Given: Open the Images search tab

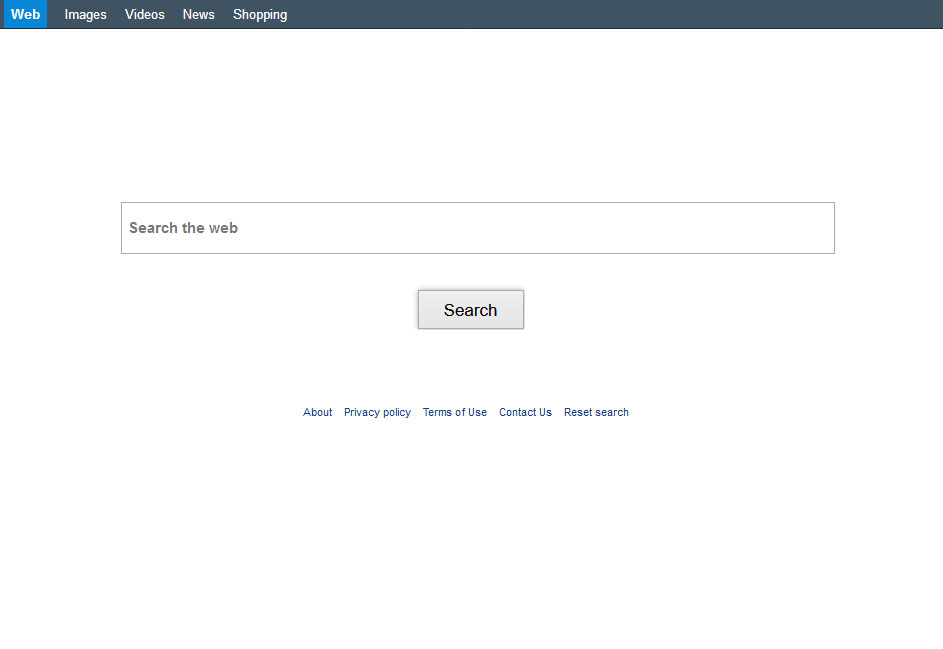Looking at the screenshot, I should pyautogui.click(x=85, y=14).
